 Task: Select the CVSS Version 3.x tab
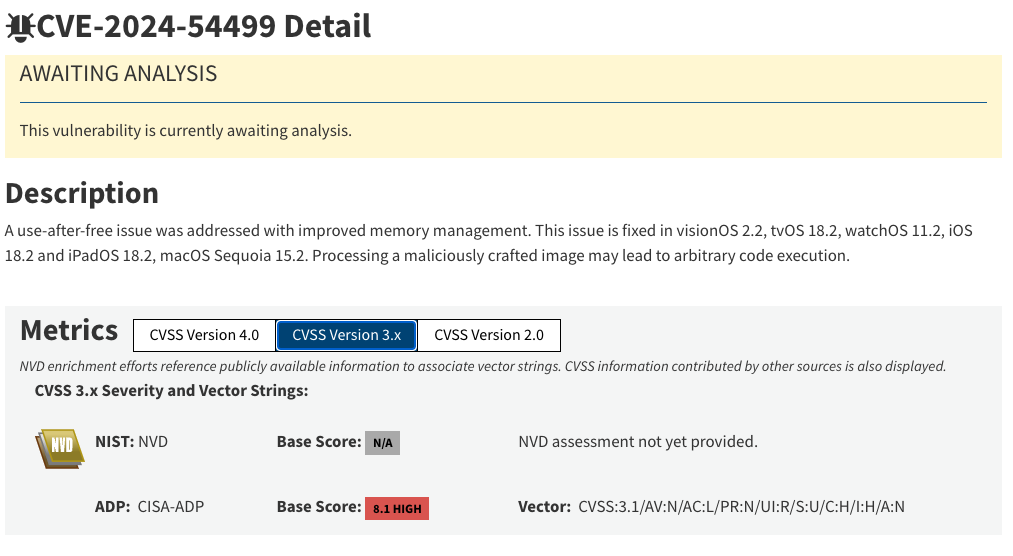pyautogui.click(x=346, y=335)
